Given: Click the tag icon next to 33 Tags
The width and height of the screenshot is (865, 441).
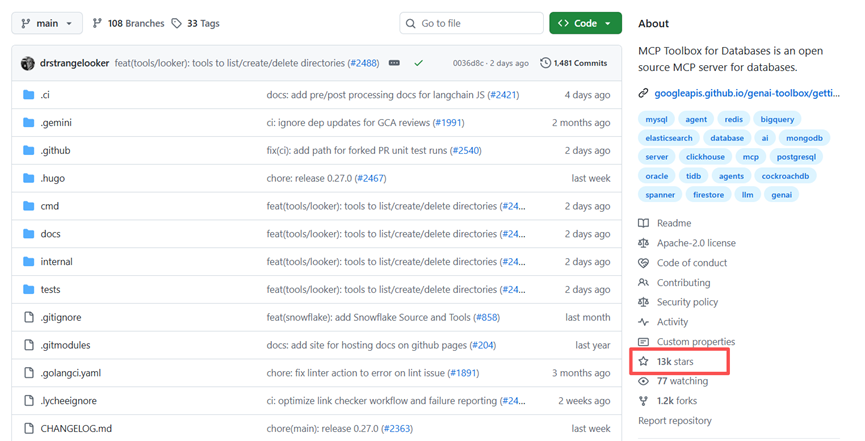Looking at the screenshot, I should coord(177,23).
